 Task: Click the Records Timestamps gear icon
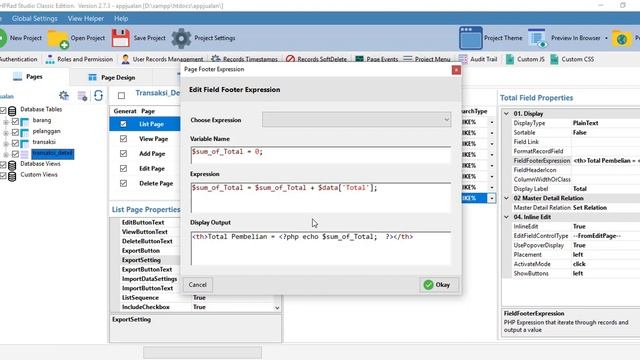216,59
